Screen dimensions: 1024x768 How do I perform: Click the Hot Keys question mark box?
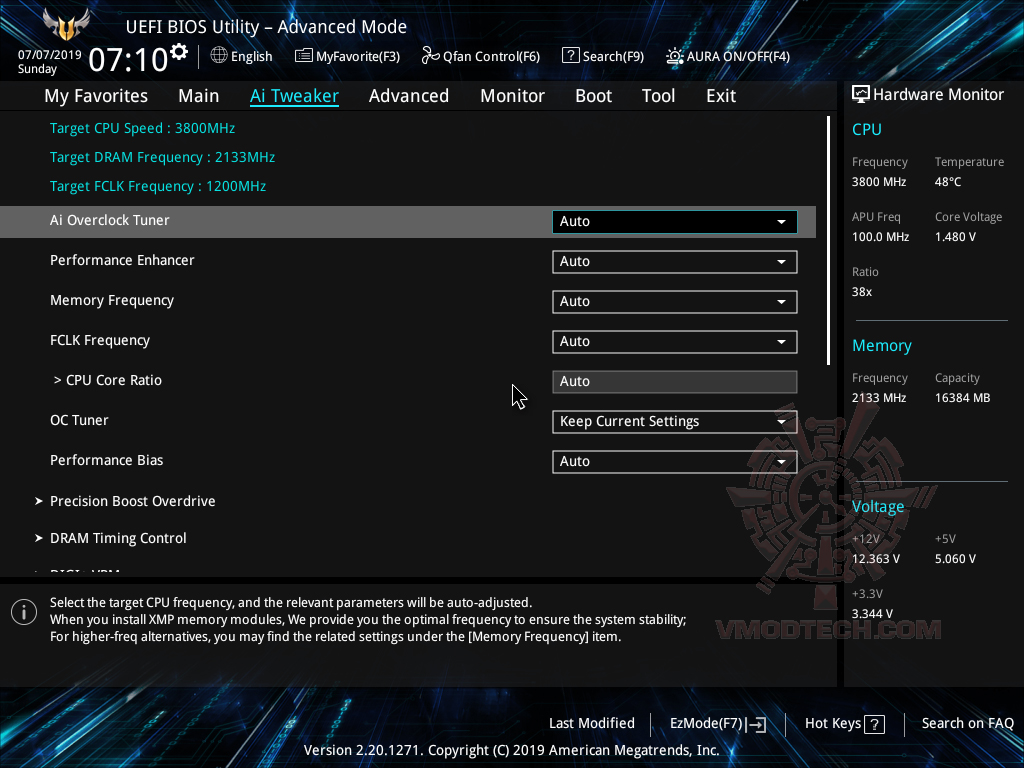(x=874, y=724)
